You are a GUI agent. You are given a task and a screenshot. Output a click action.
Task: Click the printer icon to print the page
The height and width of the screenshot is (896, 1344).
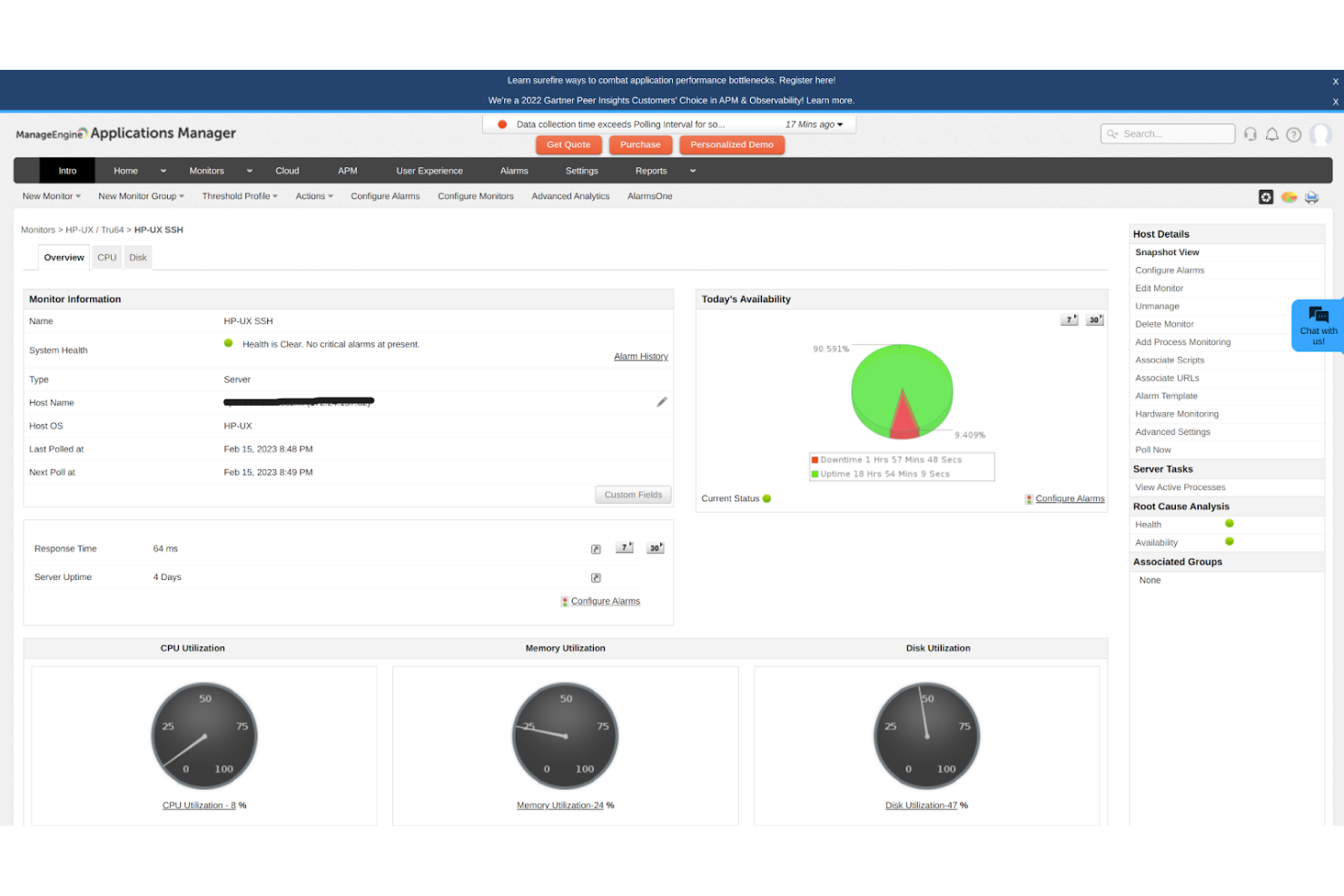(1311, 197)
